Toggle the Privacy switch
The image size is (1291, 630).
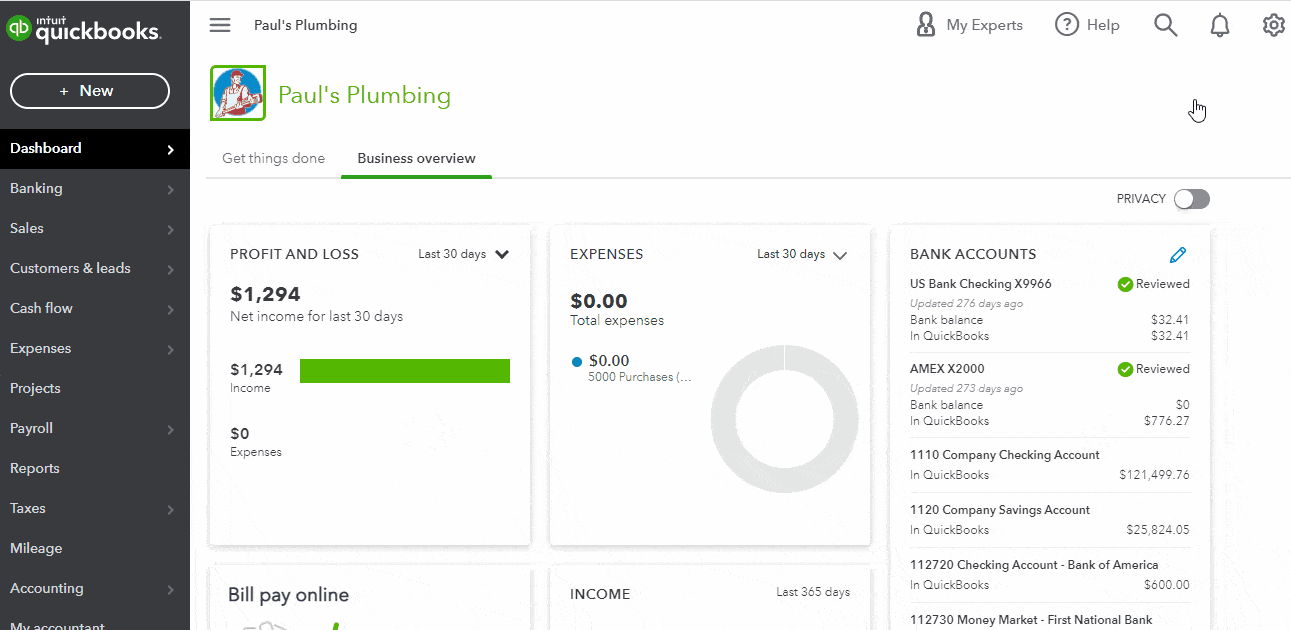point(1191,199)
